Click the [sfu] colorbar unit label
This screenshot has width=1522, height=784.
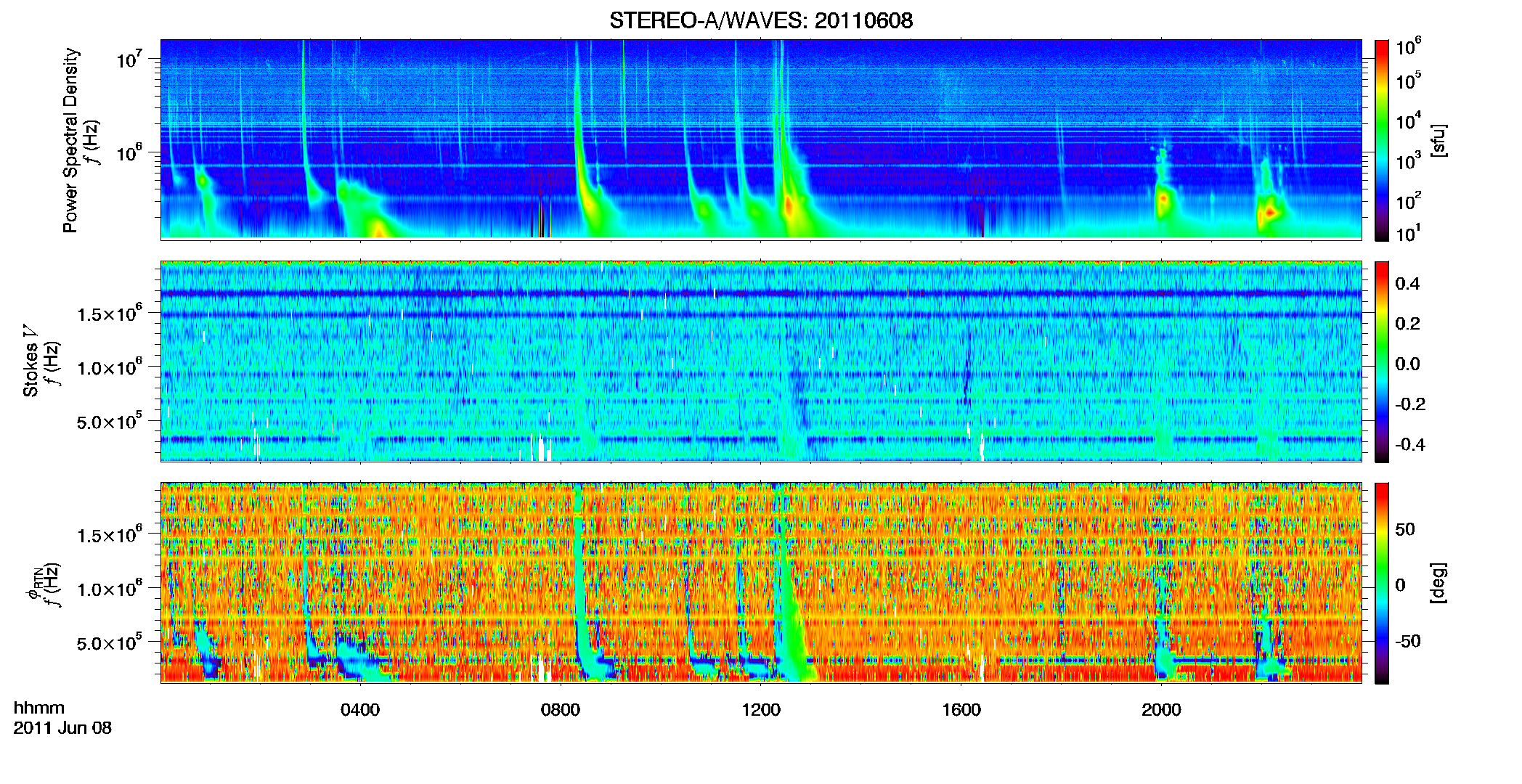click(1438, 140)
